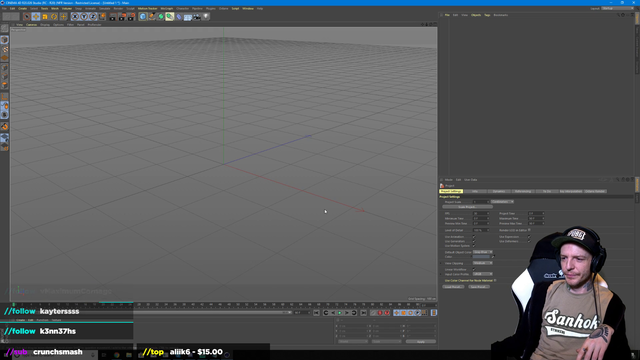Click the Scale Project button
This screenshot has width=640, height=360.
coord(467,207)
